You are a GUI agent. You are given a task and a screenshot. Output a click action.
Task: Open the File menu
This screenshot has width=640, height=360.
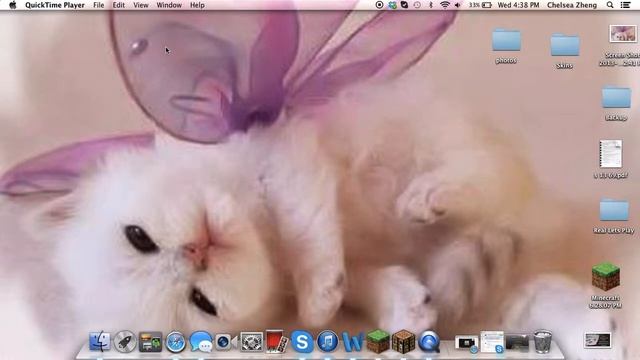click(x=98, y=5)
